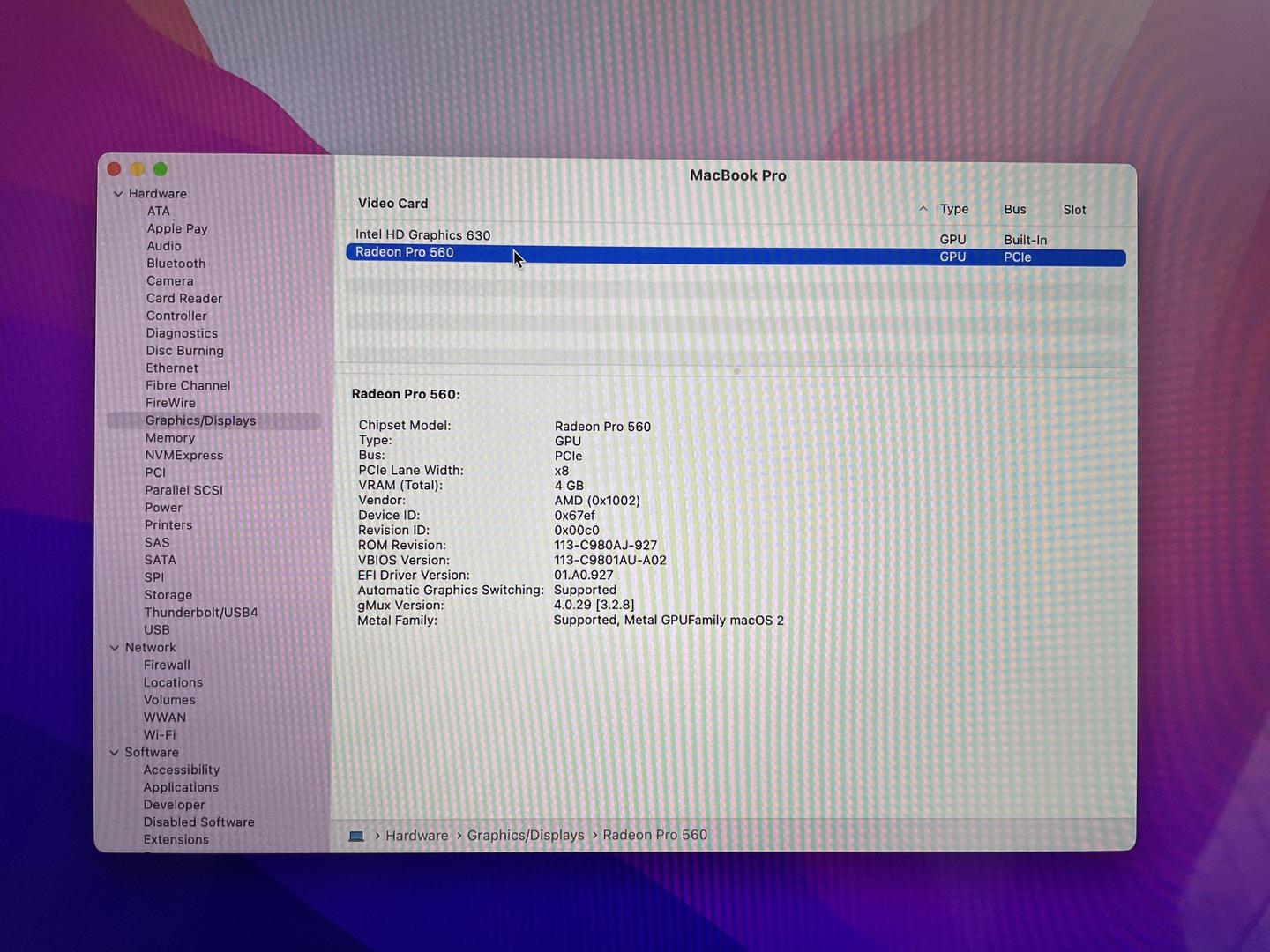This screenshot has height=952, width=1270.
Task: Open Hardware in the path bar
Action: 416,836
